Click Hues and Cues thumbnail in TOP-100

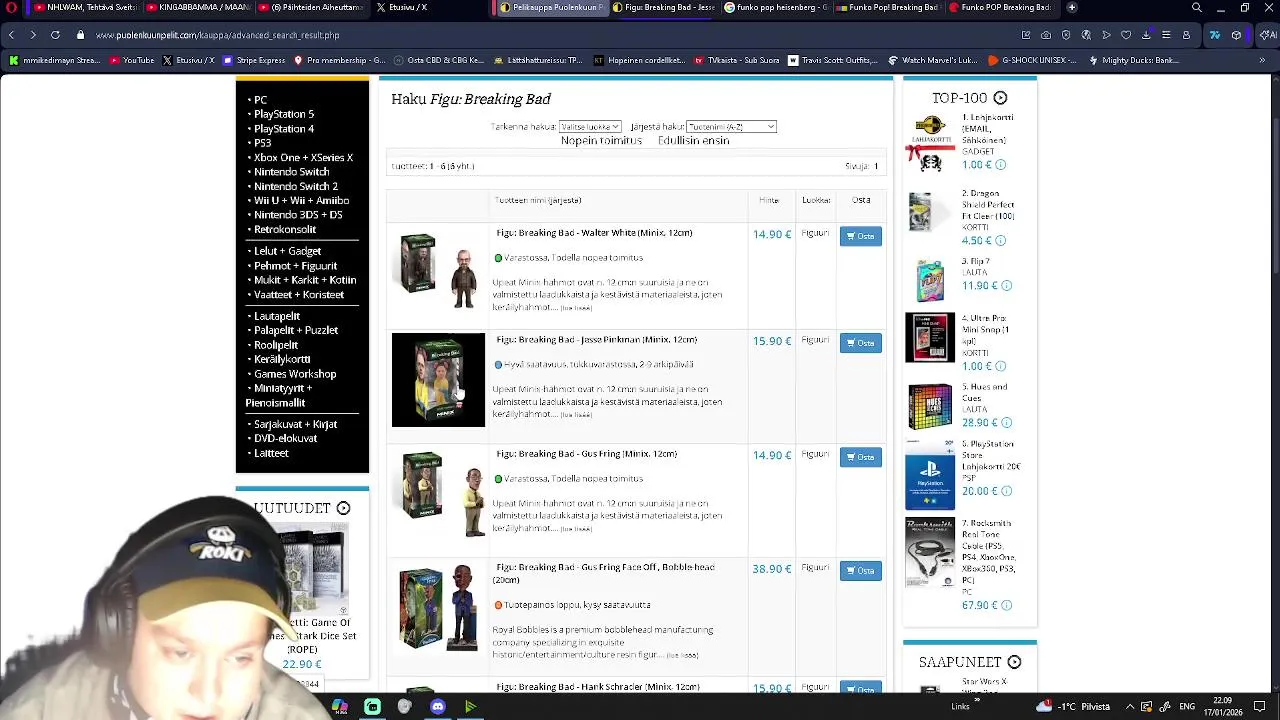click(x=930, y=407)
